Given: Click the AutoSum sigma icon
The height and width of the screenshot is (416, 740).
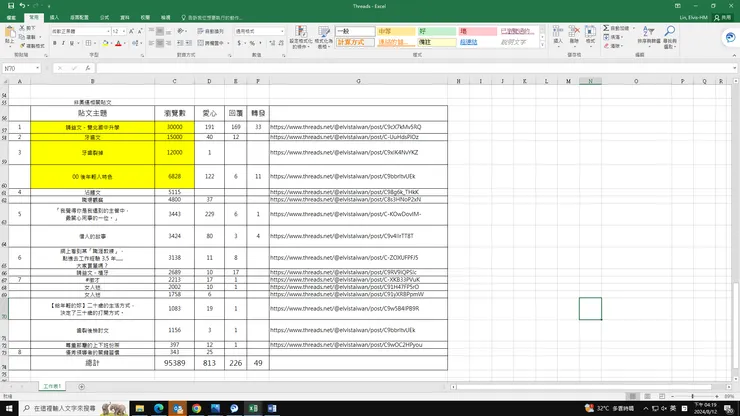Looking at the screenshot, I should coord(606,28).
